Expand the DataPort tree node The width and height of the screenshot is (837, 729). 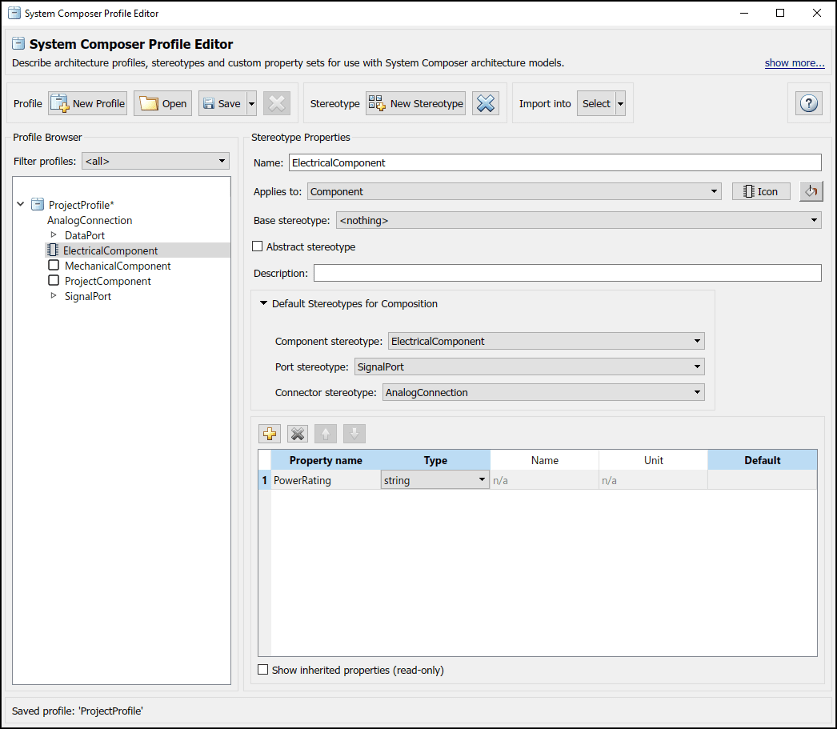coord(53,235)
